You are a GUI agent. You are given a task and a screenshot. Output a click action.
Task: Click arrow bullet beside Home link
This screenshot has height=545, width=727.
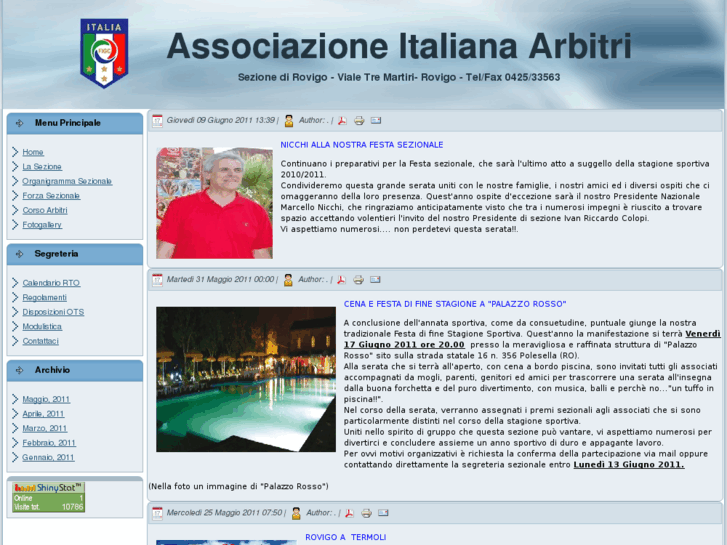coord(15,152)
